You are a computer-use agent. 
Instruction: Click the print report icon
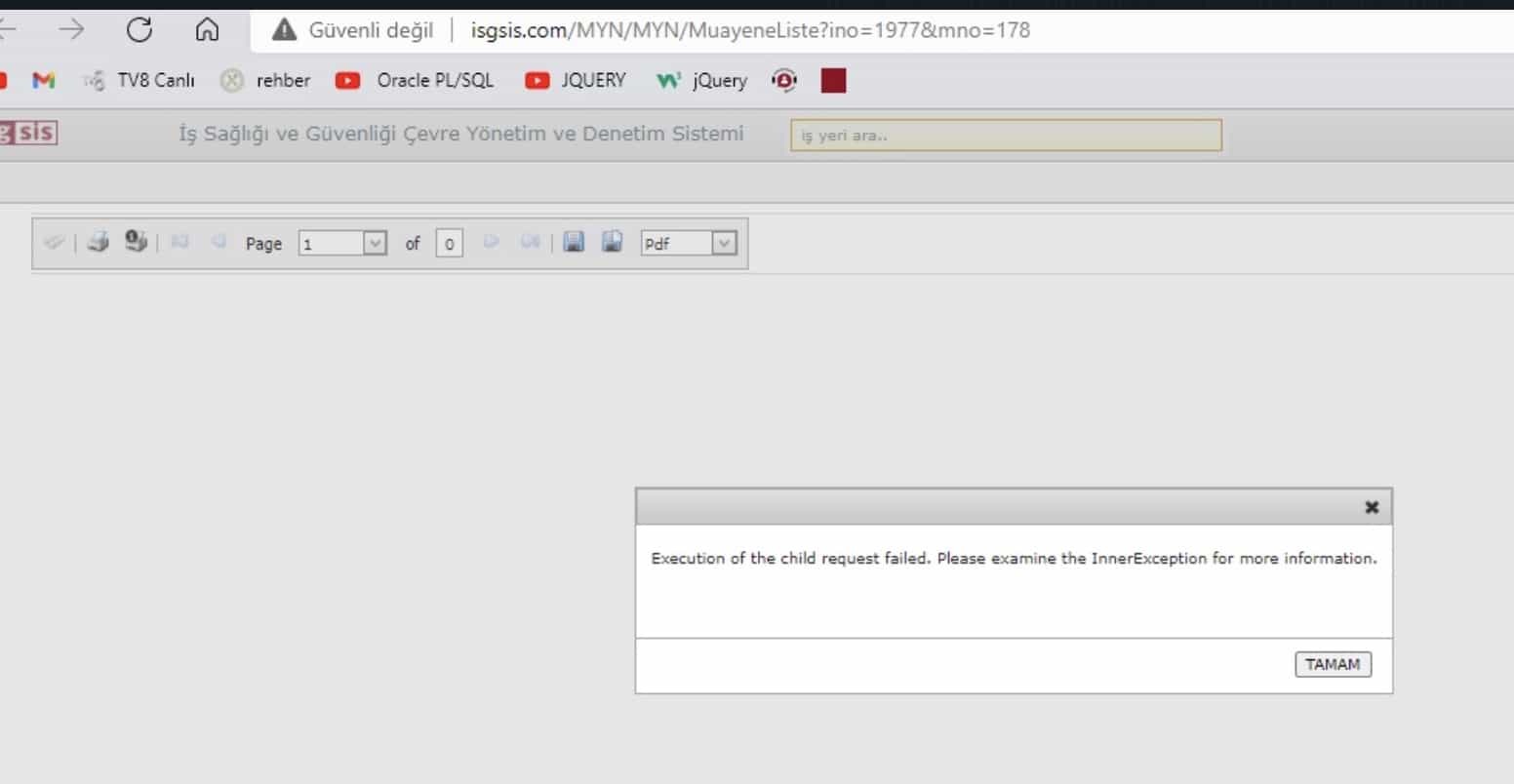click(x=98, y=243)
